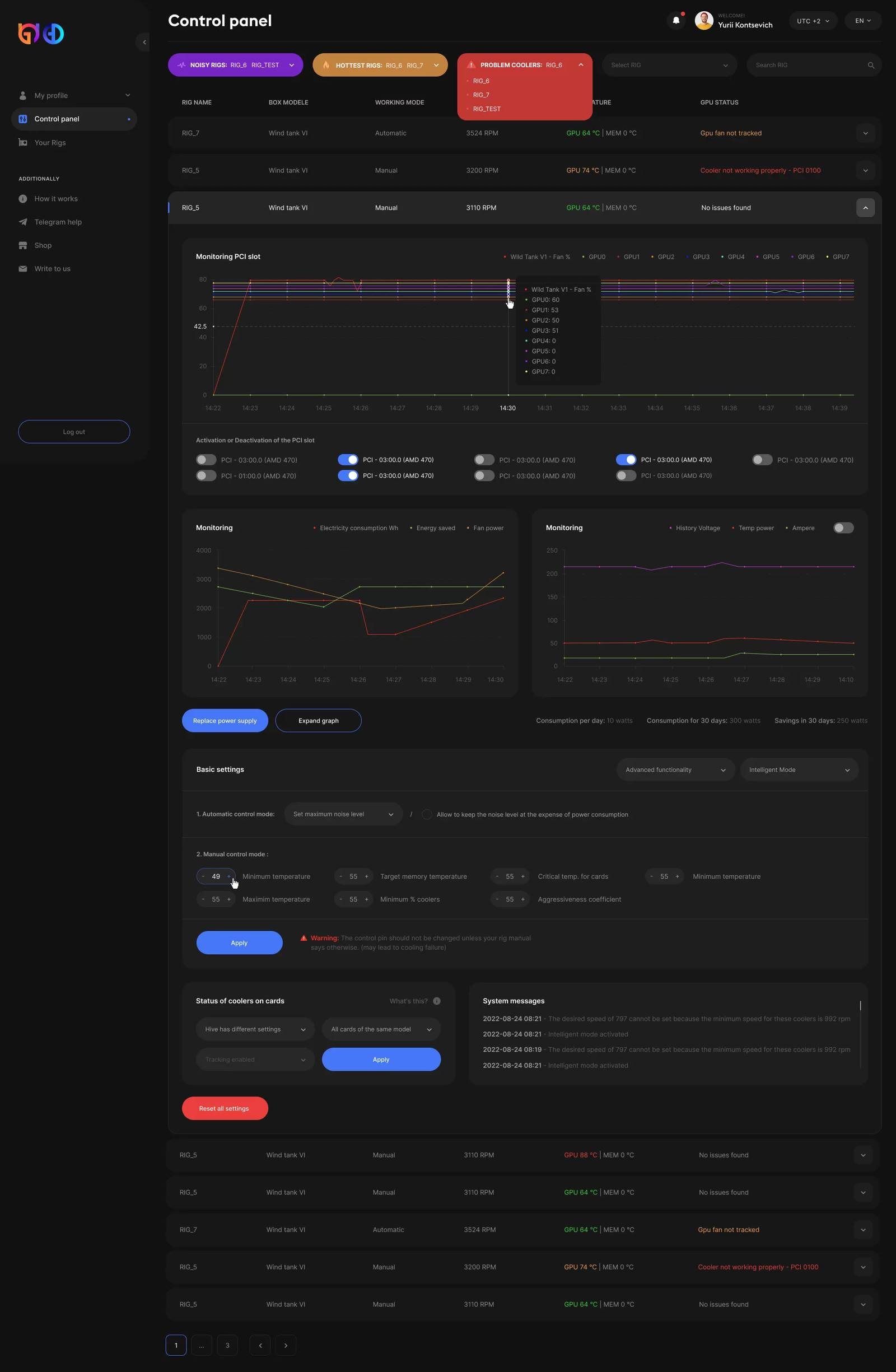Click the What's this info icon

coord(436,1001)
